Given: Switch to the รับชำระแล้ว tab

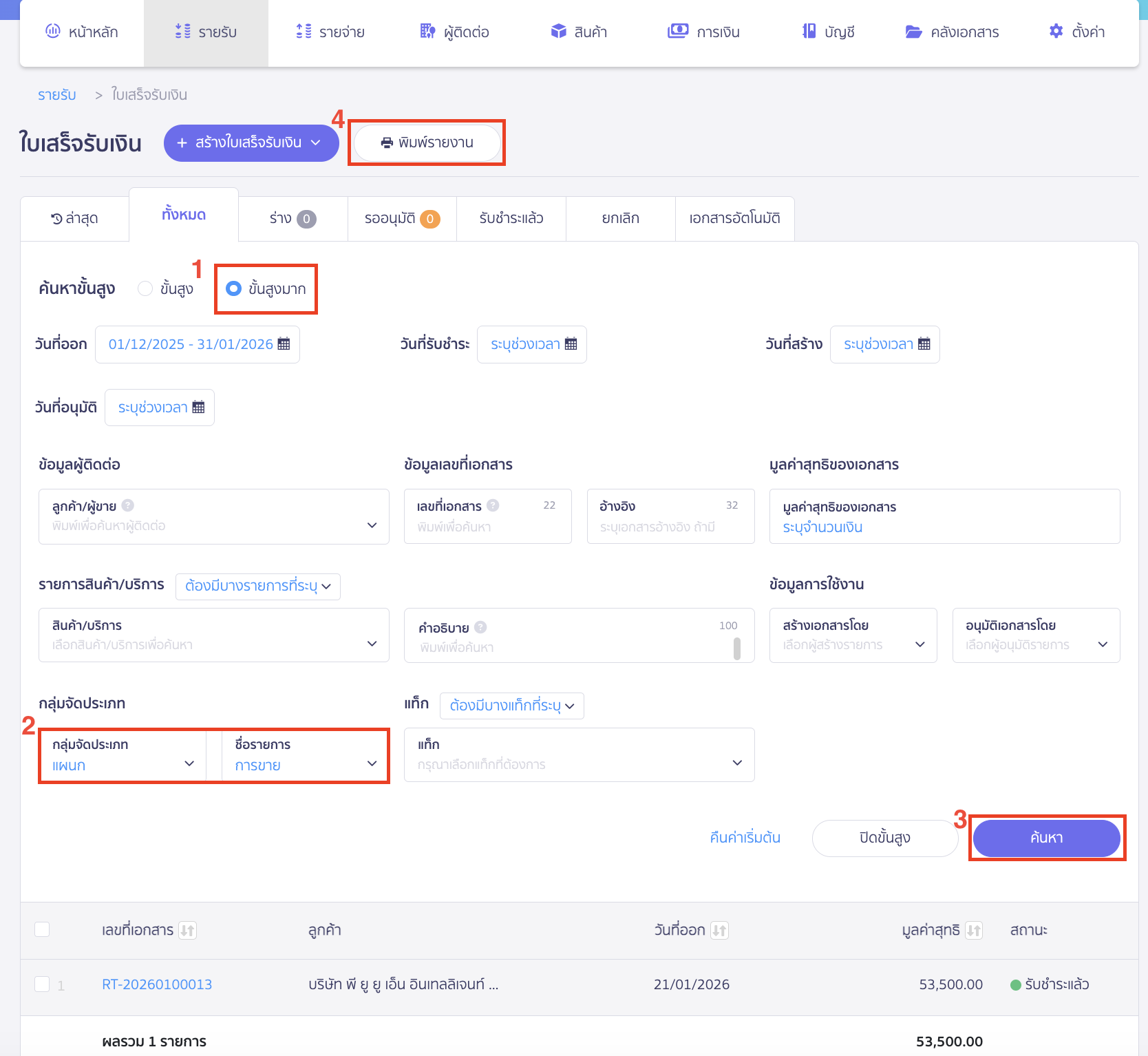Looking at the screenshot, I should pyautogui.click(x=511, y=218).
